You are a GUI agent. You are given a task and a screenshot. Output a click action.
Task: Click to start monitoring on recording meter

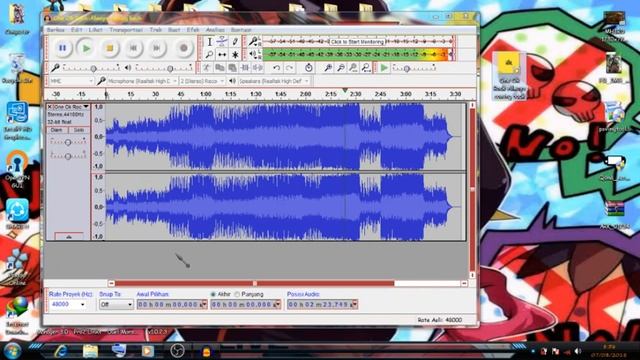point(357,42)
